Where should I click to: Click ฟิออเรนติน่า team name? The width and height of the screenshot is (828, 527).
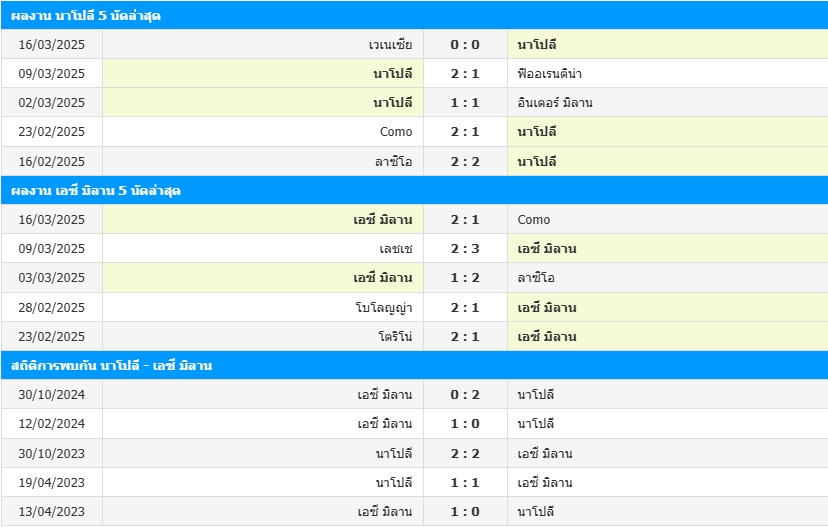click(x=549, y=73)
